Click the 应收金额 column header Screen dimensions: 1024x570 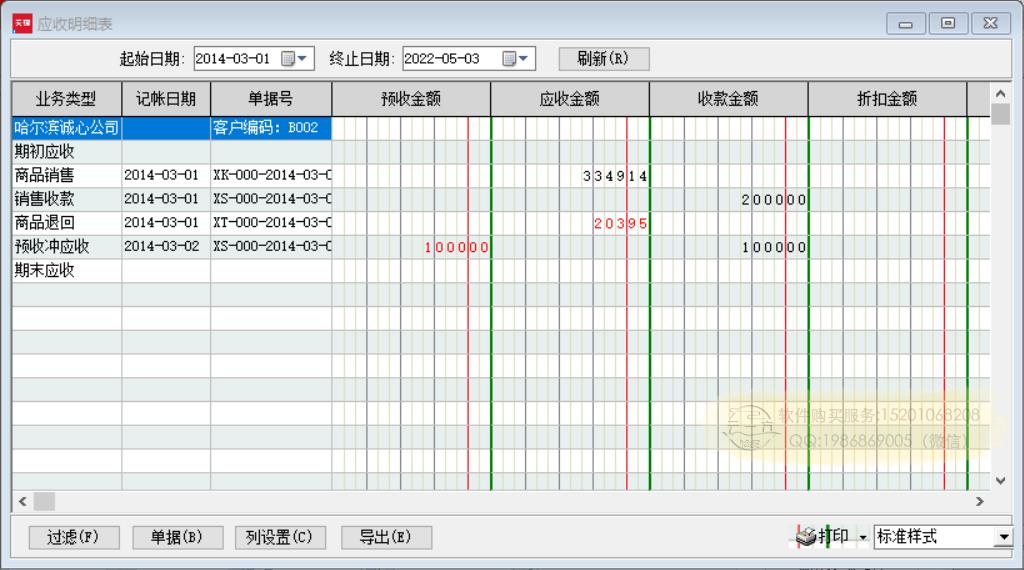569,99
